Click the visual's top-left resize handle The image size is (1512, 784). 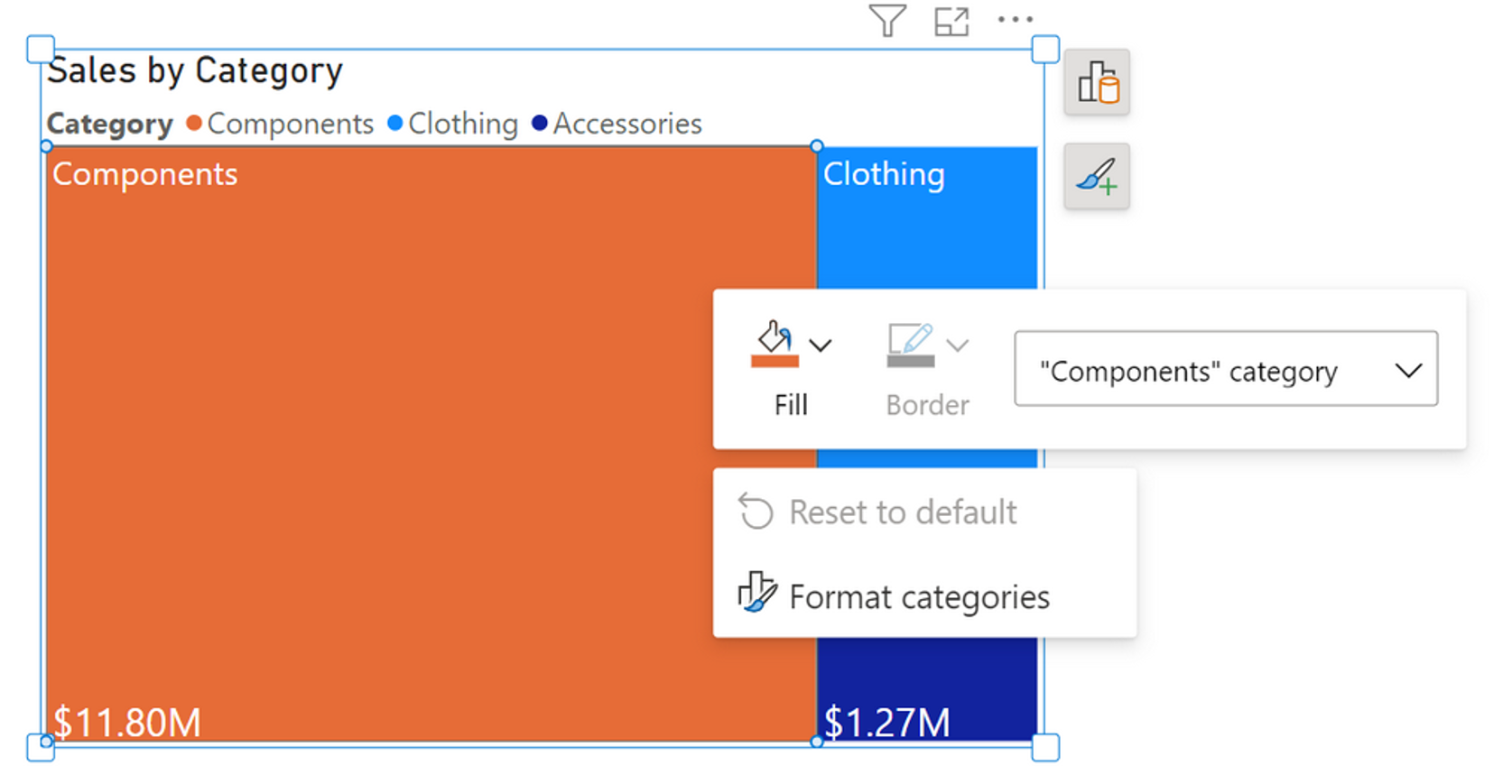coord(41,50)
